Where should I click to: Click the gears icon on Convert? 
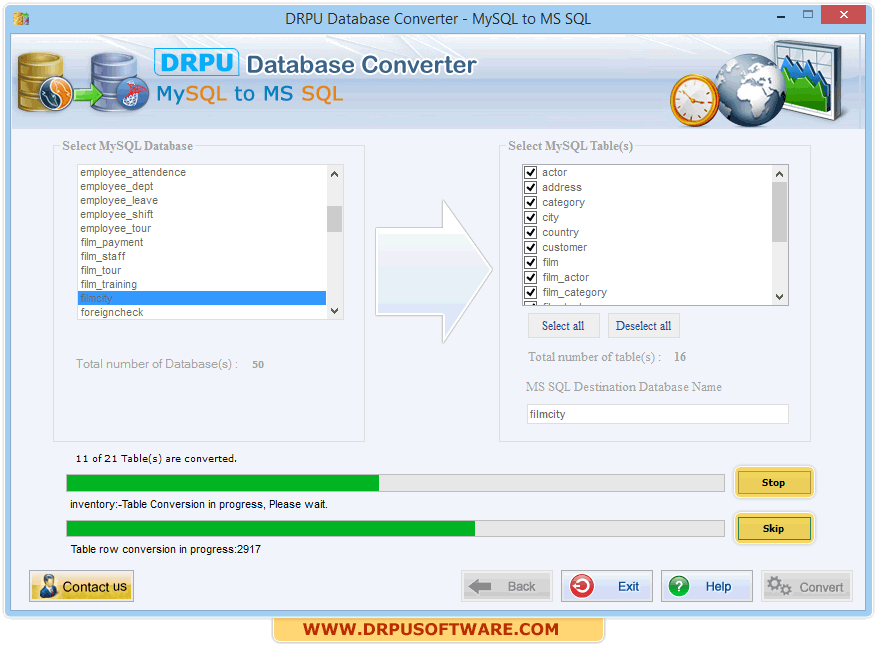pos(779,586)
